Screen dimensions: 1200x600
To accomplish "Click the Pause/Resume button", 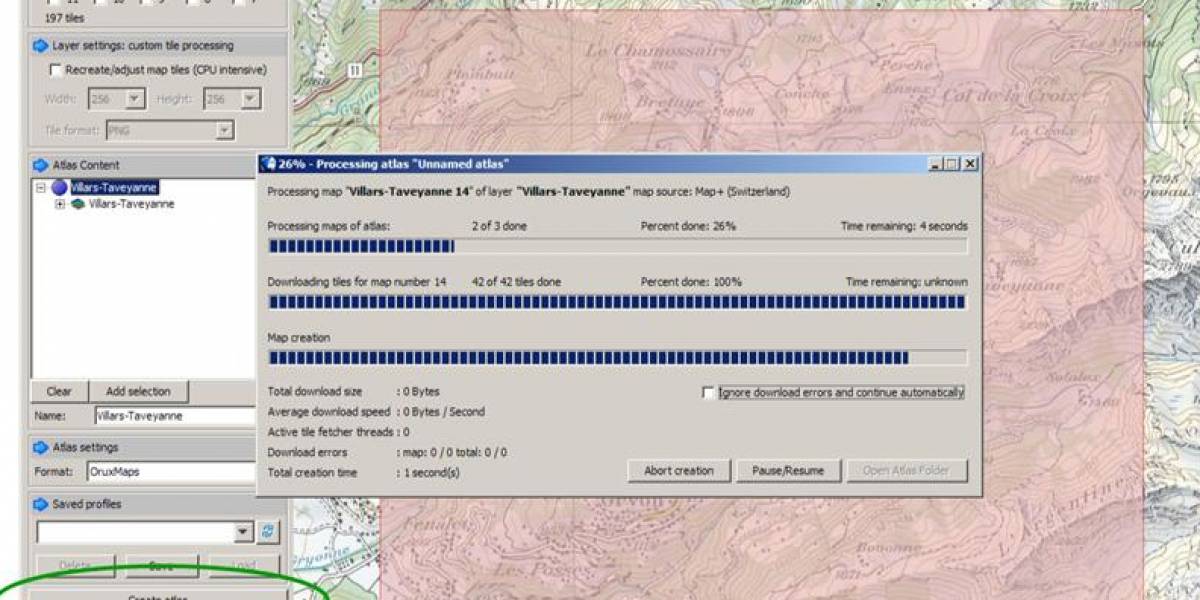I will (788, 471).
